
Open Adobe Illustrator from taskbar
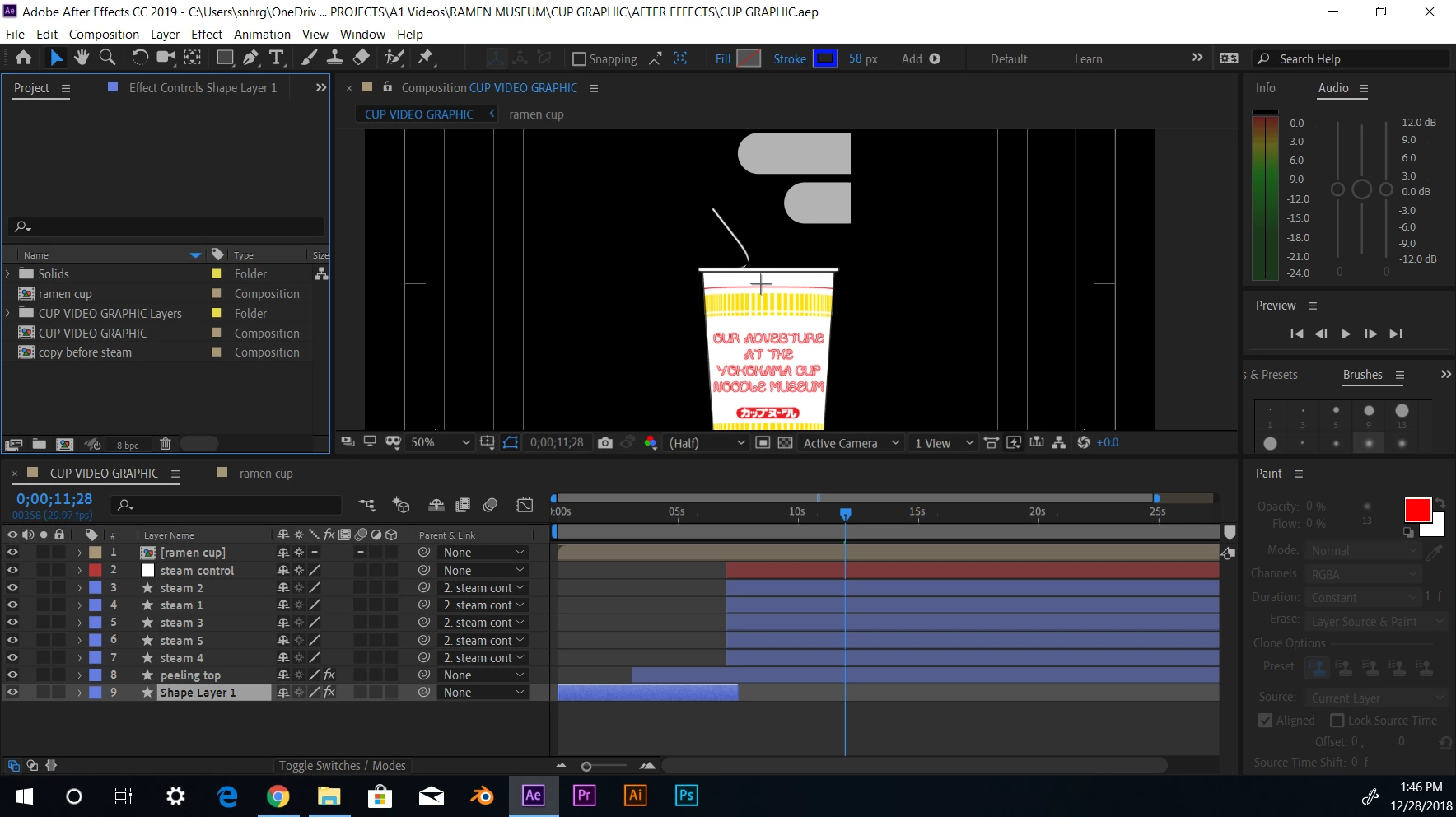pos(635,796)
